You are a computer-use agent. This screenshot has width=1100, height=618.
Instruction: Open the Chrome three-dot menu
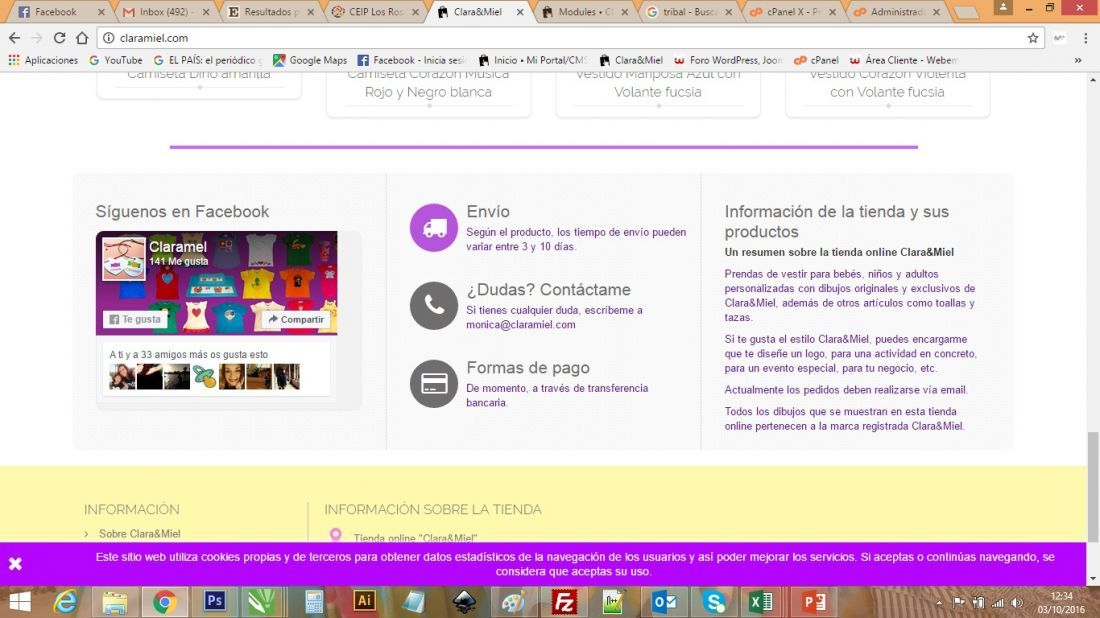pyautogui.click(x=1085, y=38)
